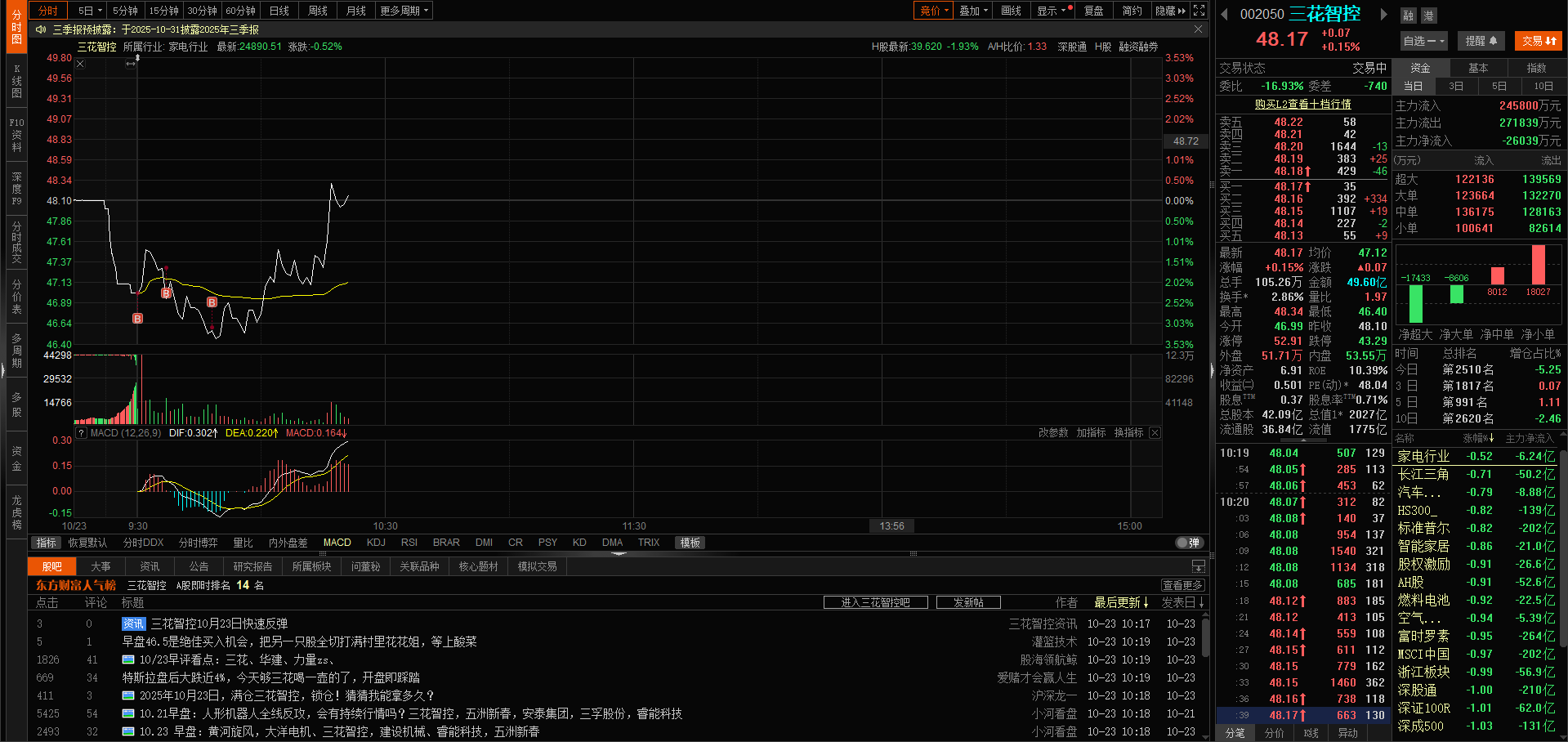Toggle the 指标 indicator button

point(46,543)
